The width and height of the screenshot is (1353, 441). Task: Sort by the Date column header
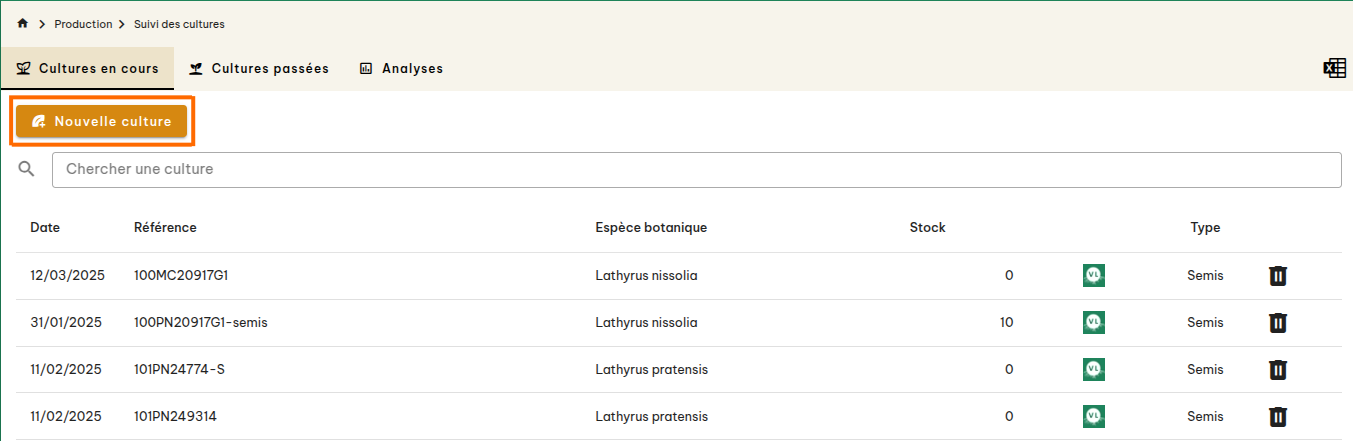tap(45, 228)
